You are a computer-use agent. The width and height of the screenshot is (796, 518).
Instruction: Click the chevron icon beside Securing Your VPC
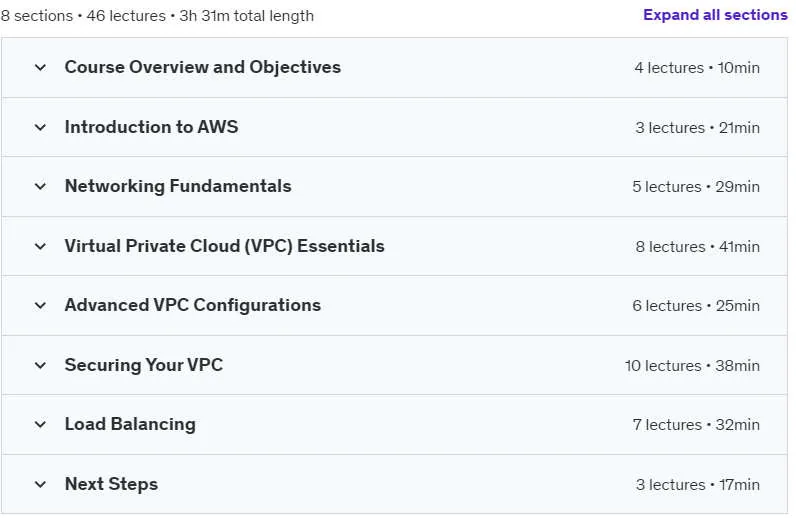point(40,366)
